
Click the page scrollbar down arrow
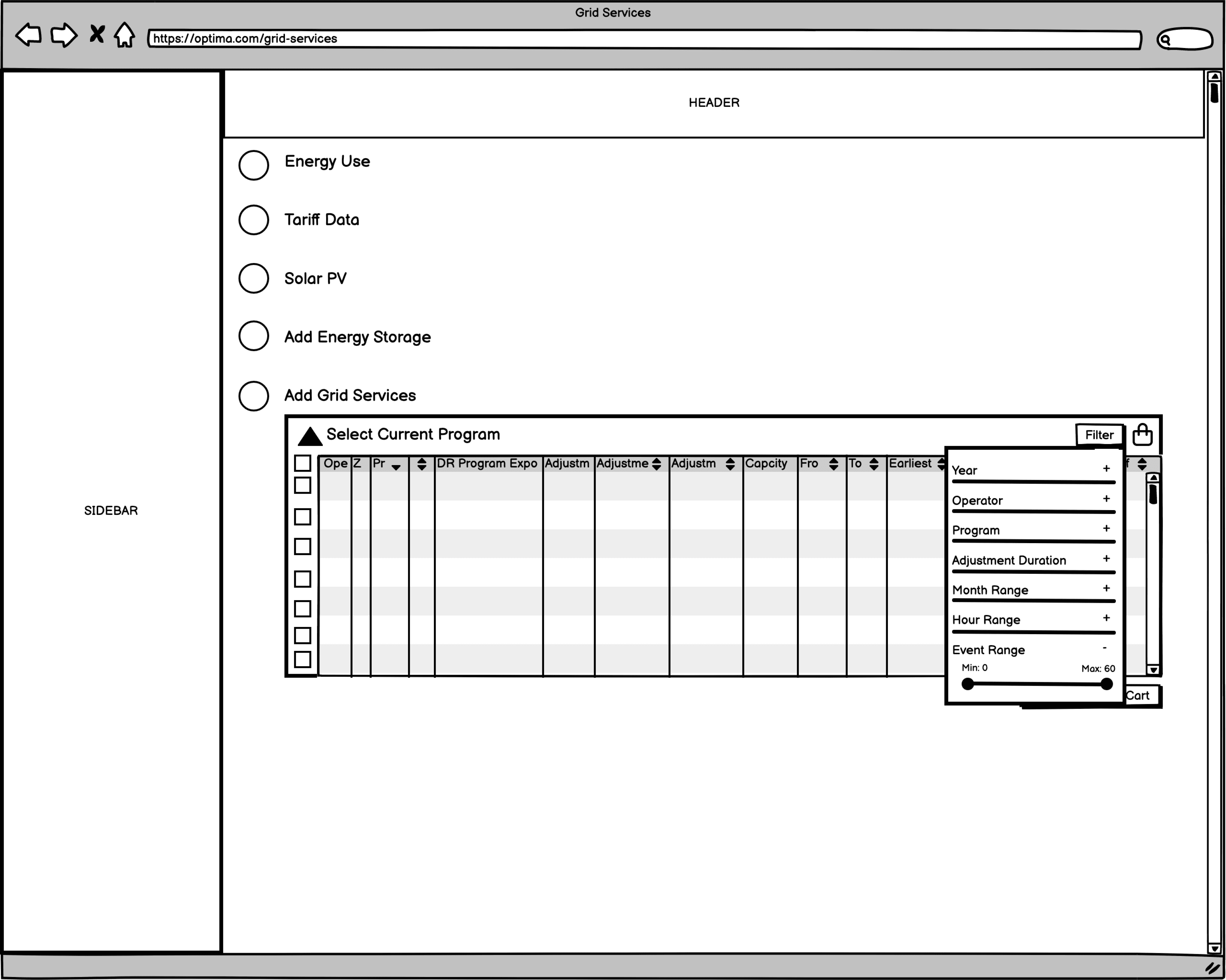coord(1214,948)
